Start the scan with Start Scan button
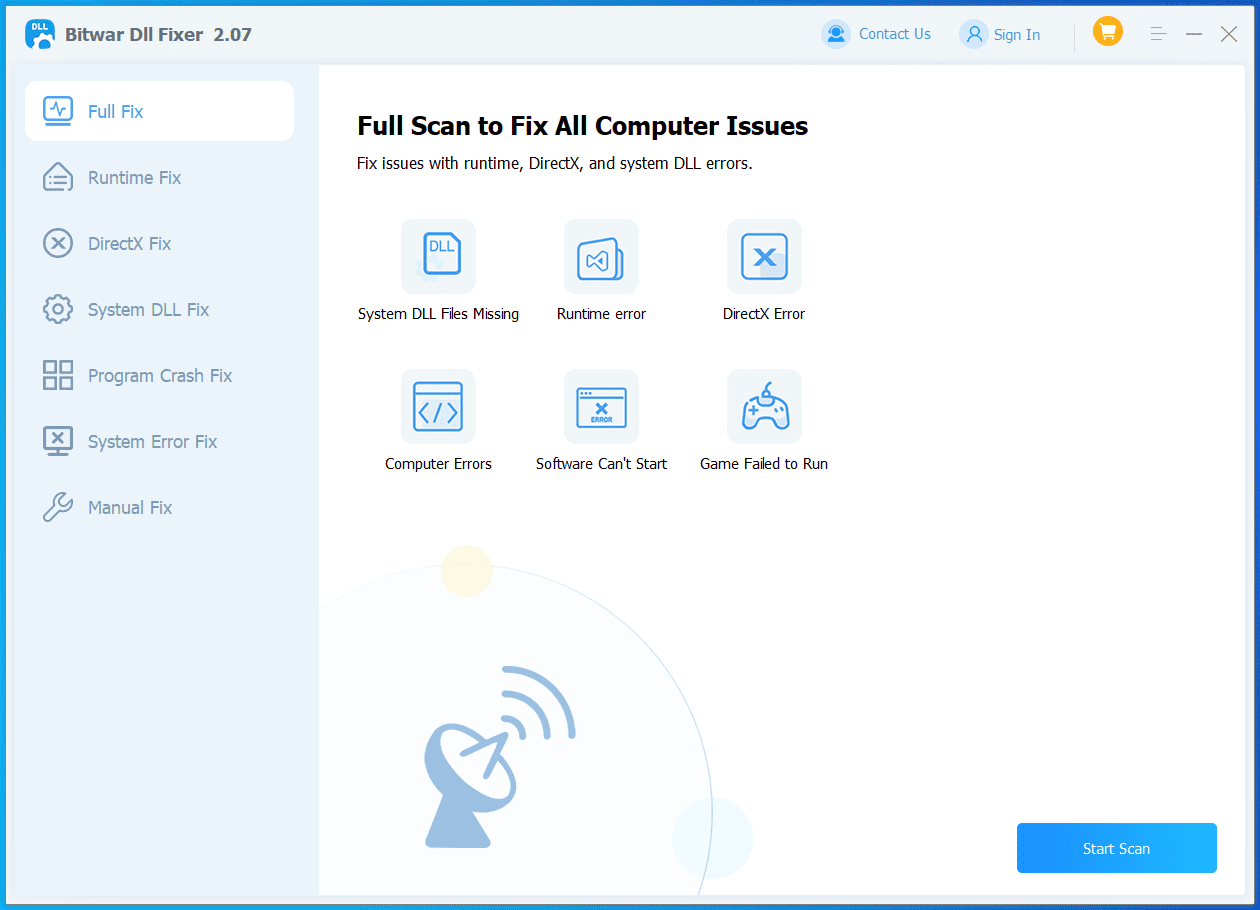Image resolution: width=1260 pixels, height=910 pixels. click(x=1116, y=848)
